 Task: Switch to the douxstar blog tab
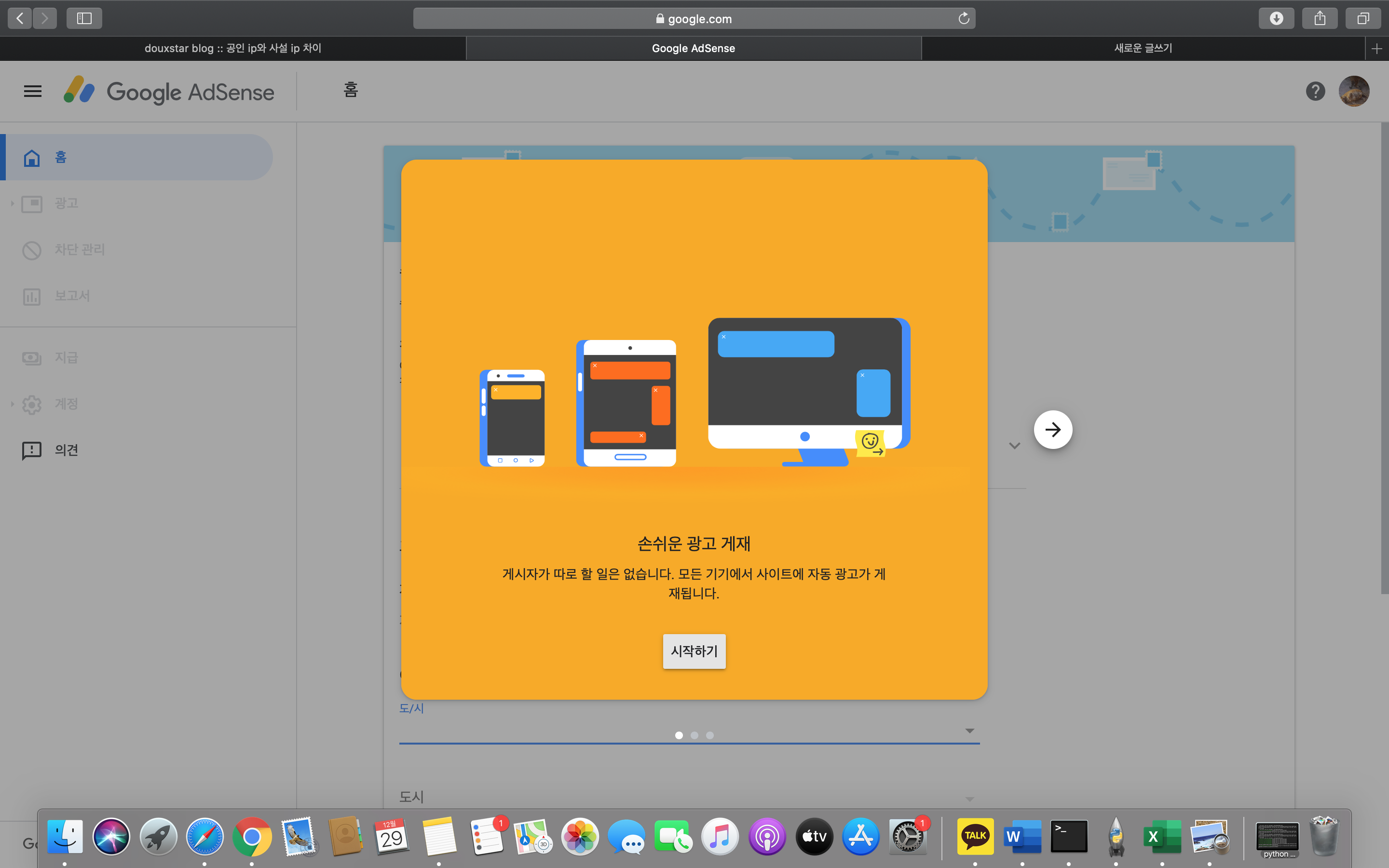[x=232, y=48]
